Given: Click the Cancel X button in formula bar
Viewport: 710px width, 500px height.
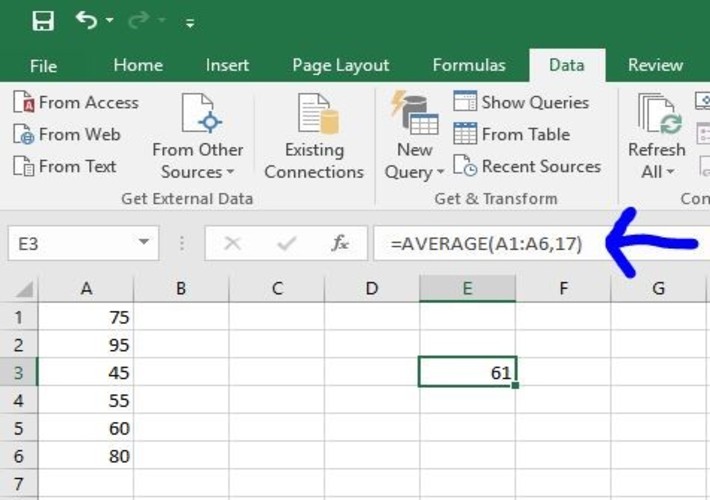Looking at the screenshot, I should click(232, 244).
